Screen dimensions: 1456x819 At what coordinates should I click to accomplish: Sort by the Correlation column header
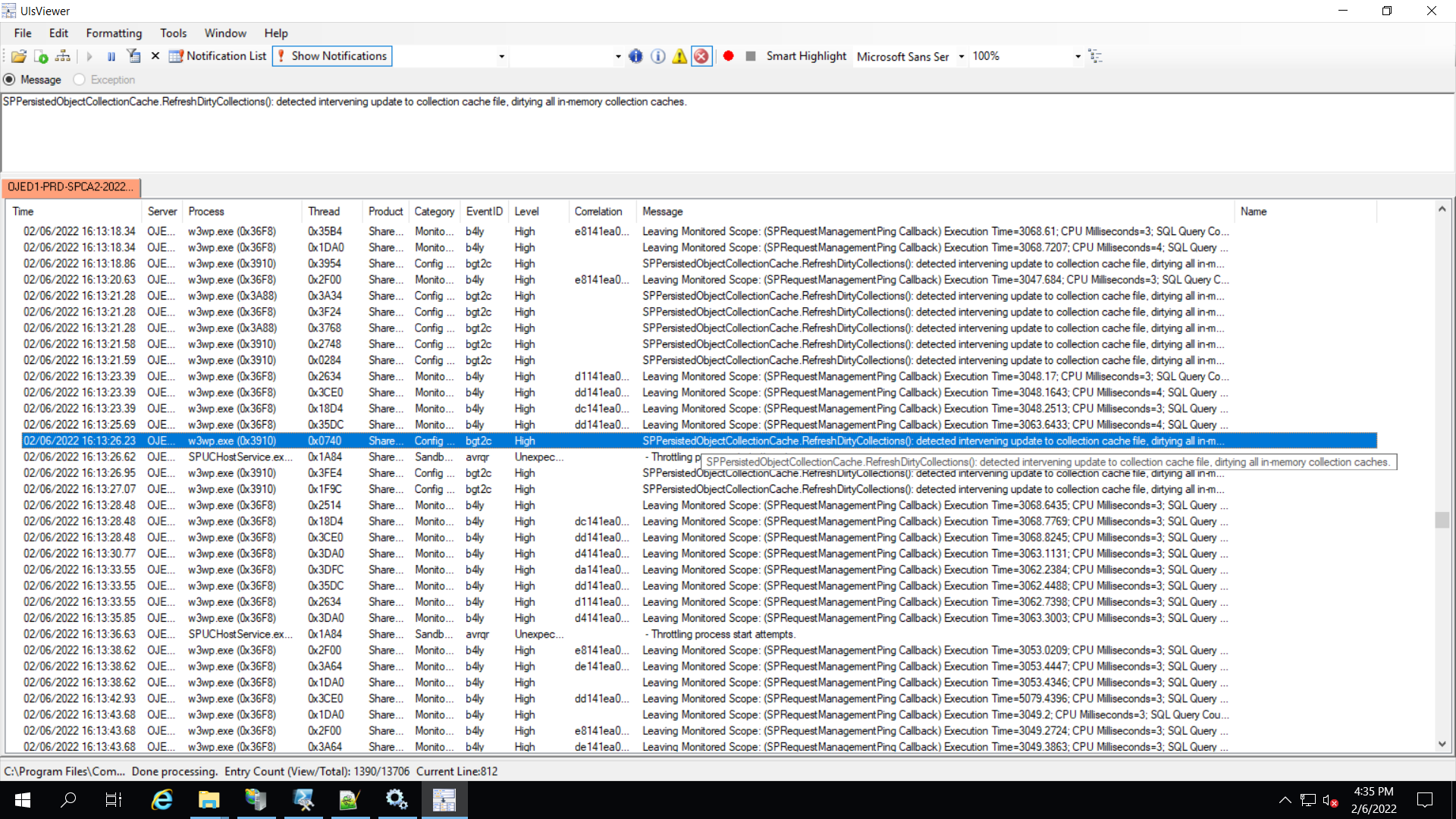[x=603, y=212]
